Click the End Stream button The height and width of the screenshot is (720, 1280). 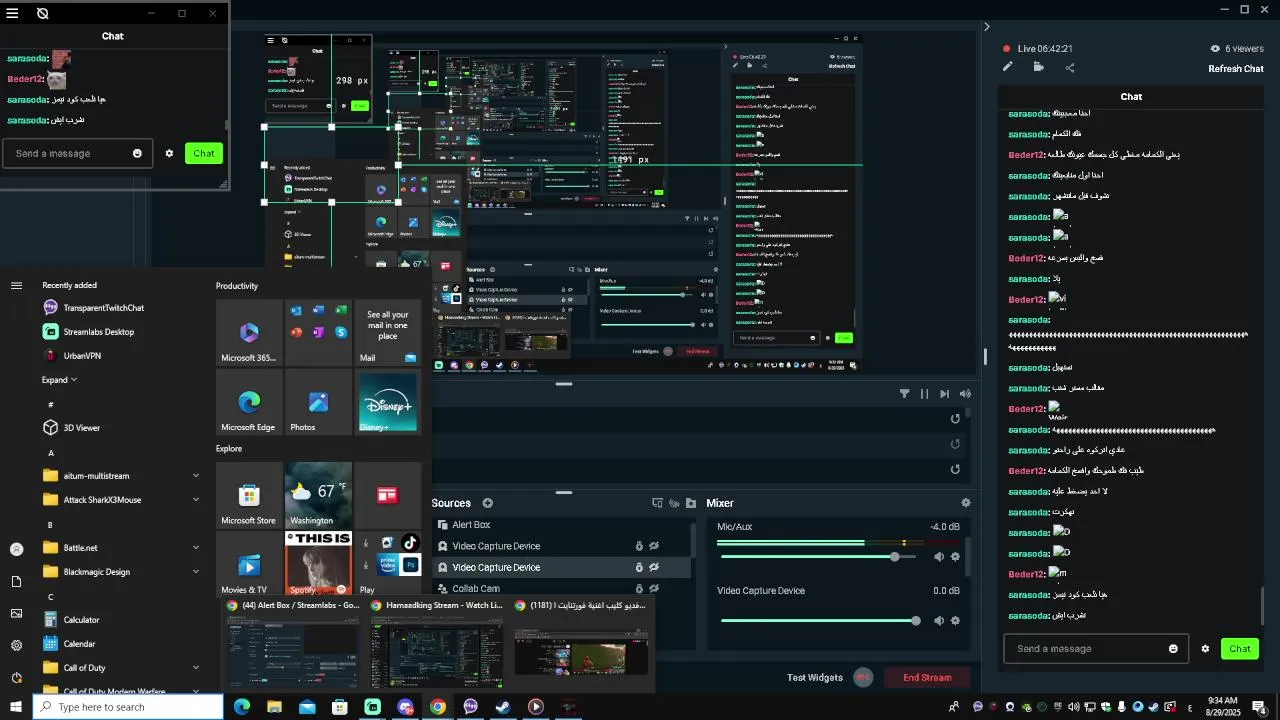(x=927, y=677)
